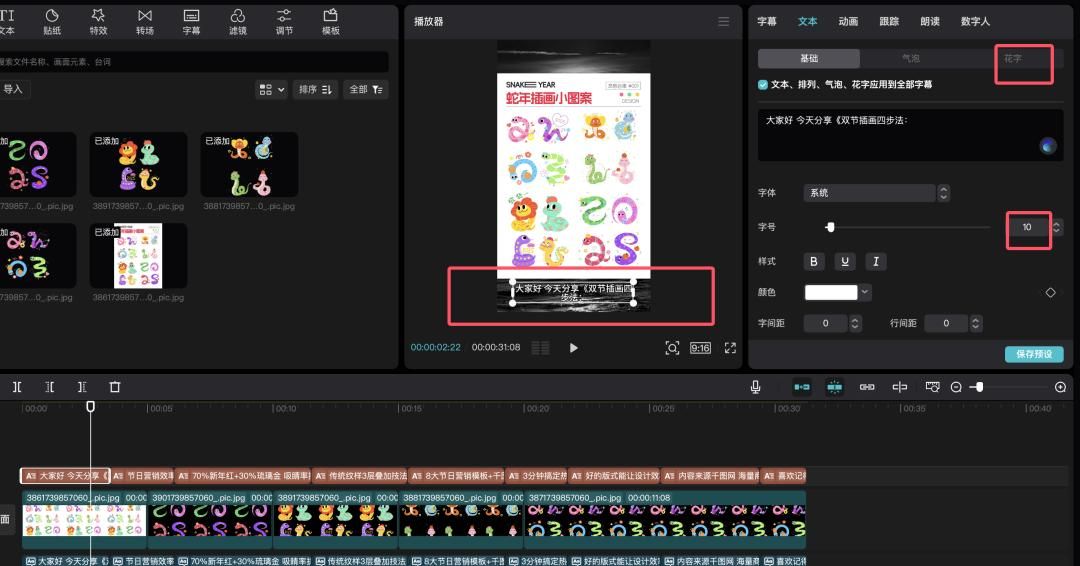
Task: Click the AI orb icon in the text box
Action: 1048,146
